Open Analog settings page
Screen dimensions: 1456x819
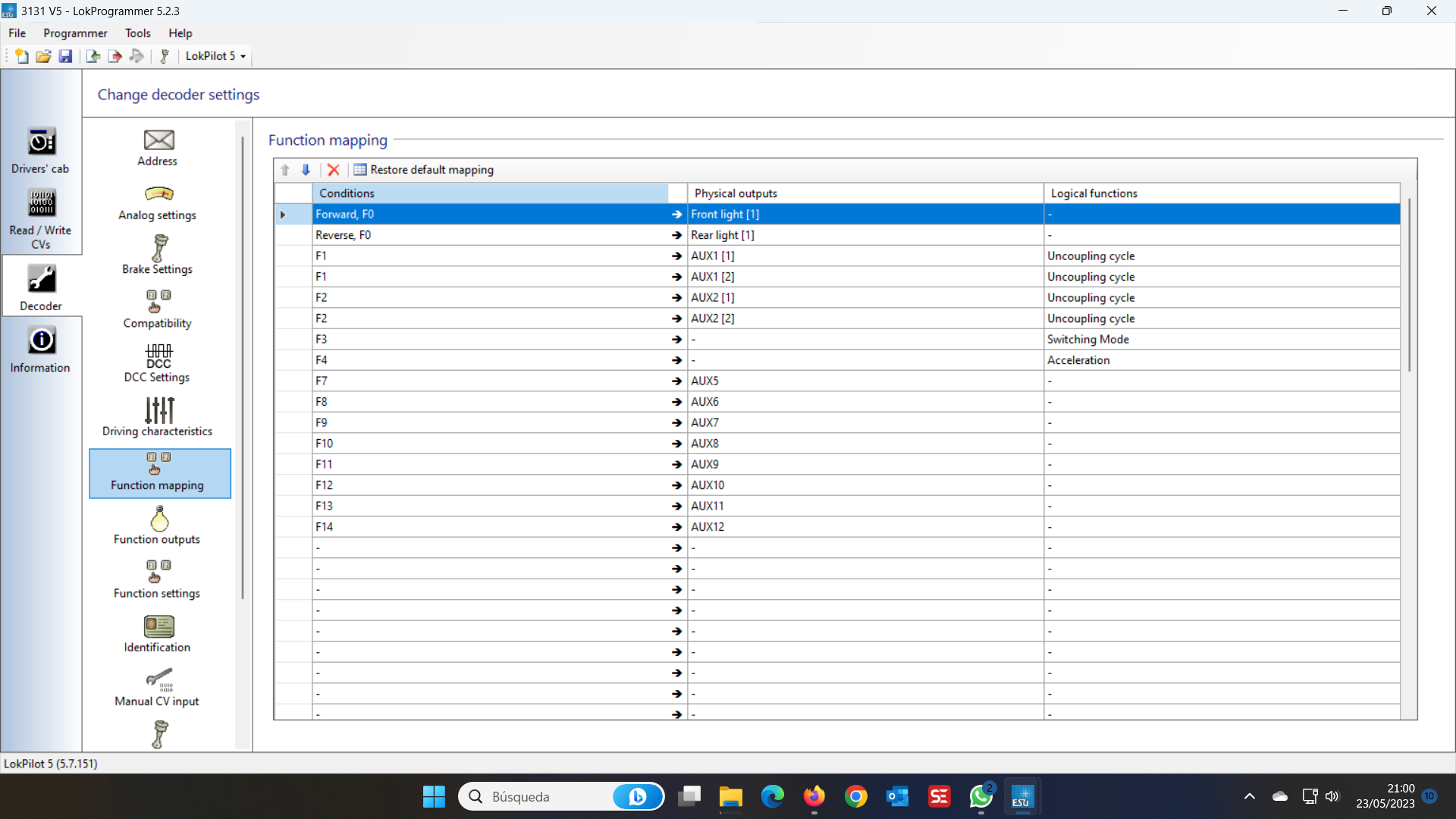(x=158, y=202)
